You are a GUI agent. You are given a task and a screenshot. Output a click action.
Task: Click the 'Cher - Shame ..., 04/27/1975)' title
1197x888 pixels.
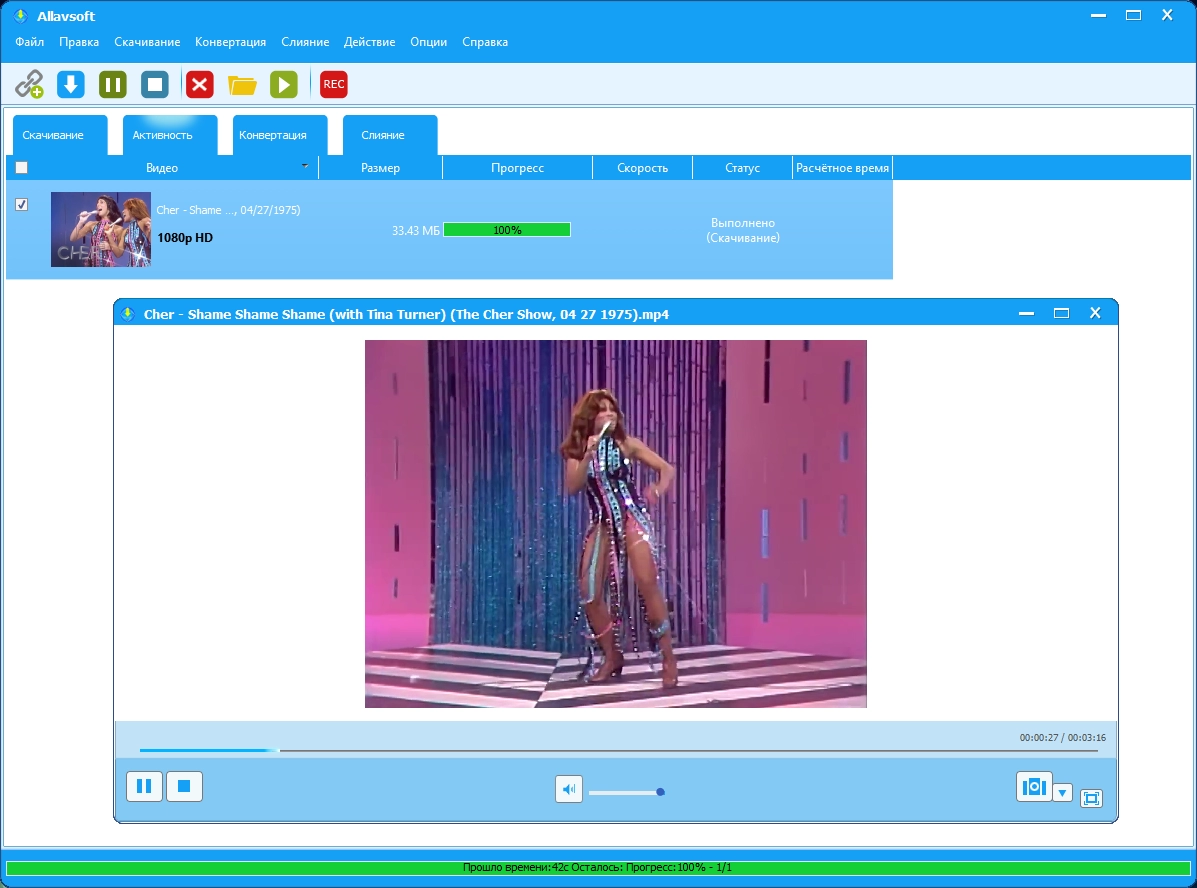point(228,210)
